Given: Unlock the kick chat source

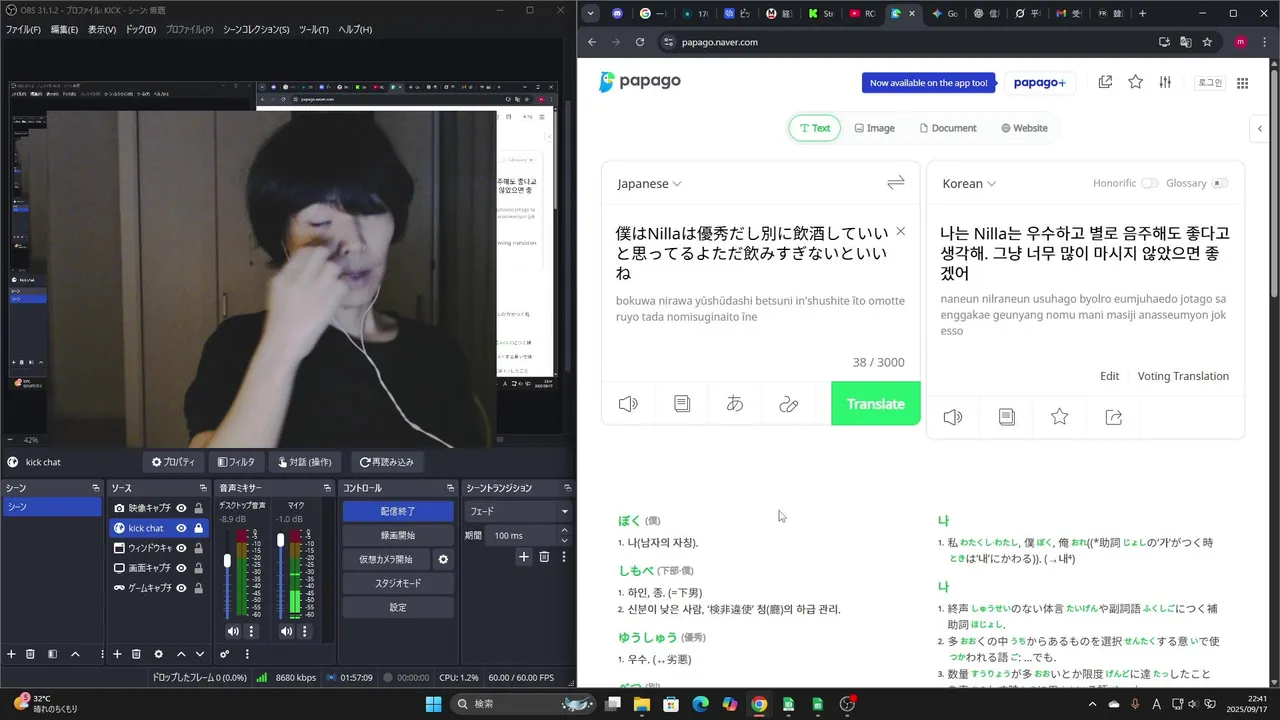Looking at the screenshot, I should tap(198, 528).
